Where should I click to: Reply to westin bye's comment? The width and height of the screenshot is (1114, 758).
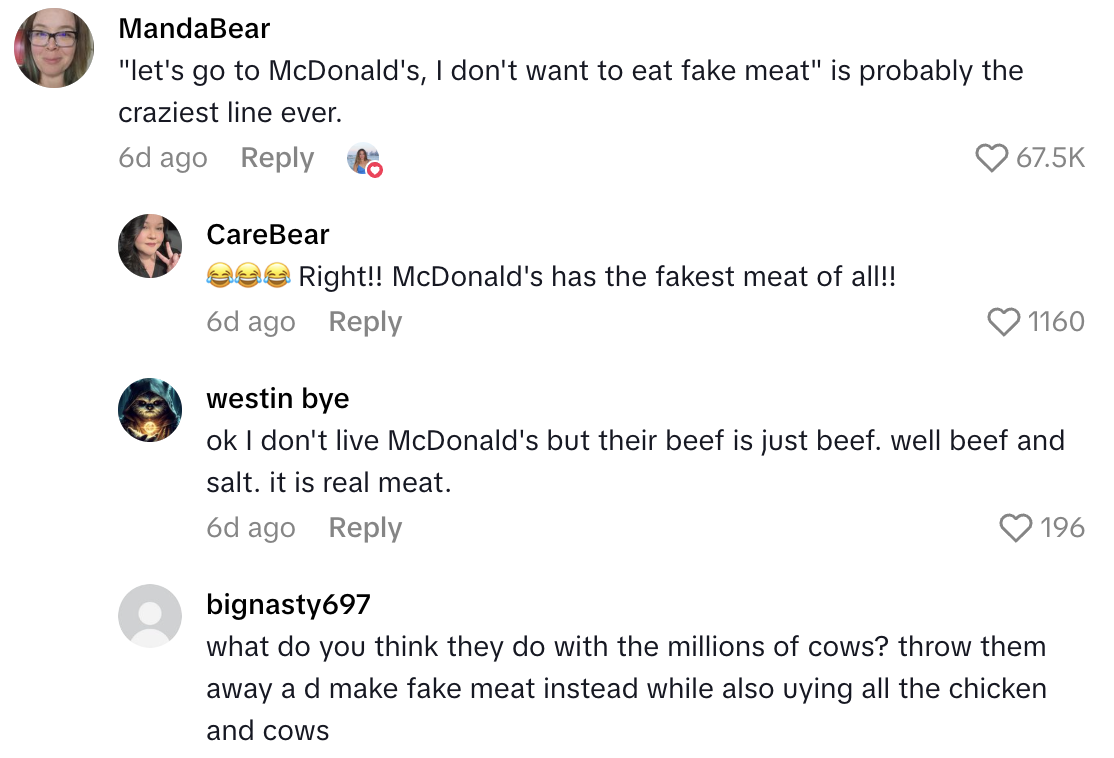pos(364,527)
